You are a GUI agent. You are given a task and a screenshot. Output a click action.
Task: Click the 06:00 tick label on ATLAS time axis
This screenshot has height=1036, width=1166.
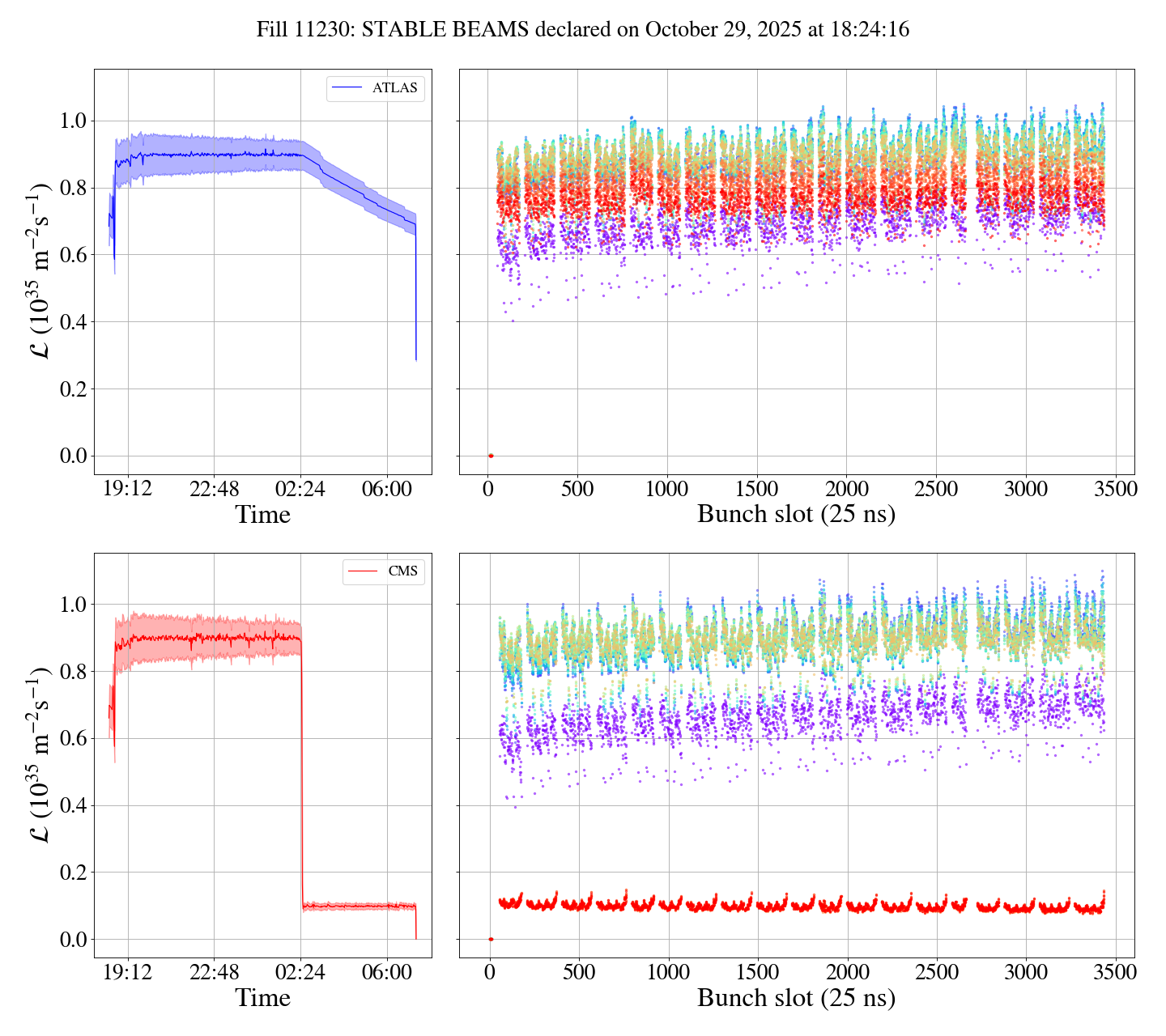(386, 489)
